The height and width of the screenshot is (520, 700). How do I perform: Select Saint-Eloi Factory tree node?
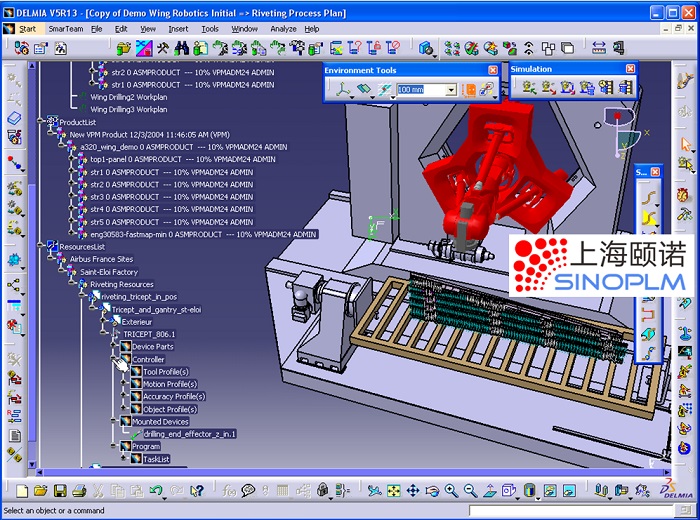click(x=109, y=272)
